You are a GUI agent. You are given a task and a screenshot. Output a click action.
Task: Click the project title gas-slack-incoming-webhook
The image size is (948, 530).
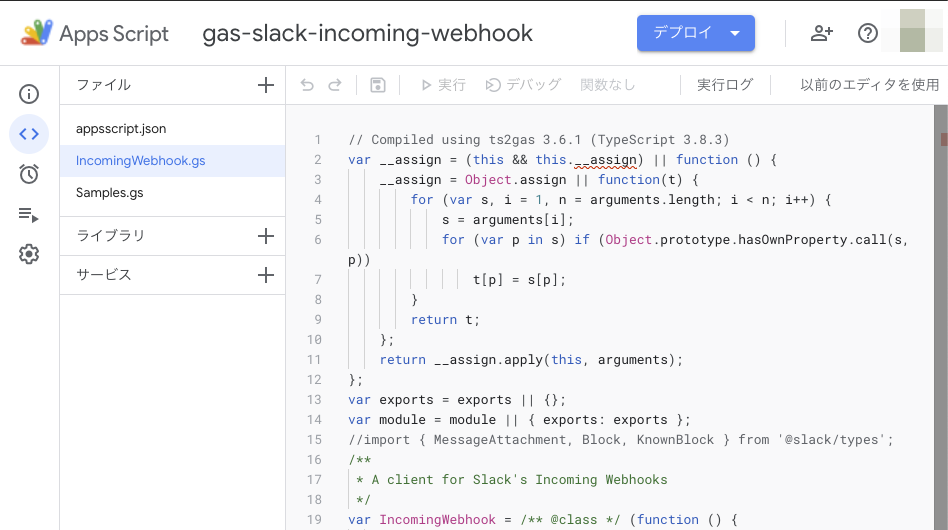click(x=368, y=33)
